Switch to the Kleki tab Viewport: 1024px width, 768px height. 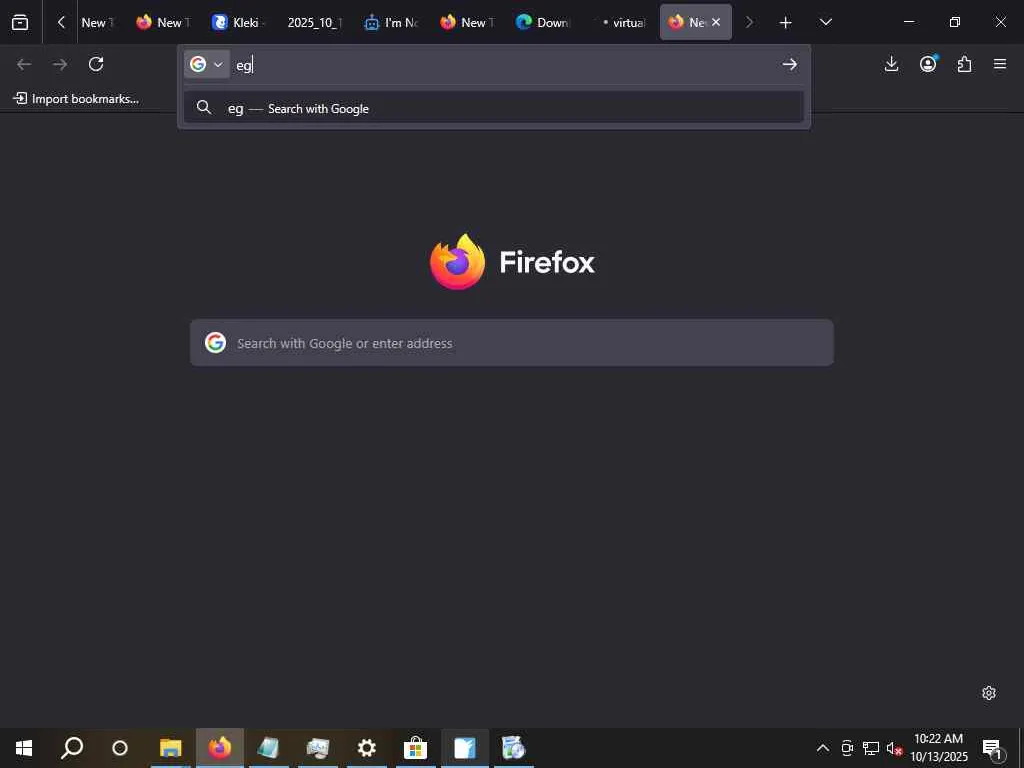[238, 22]
